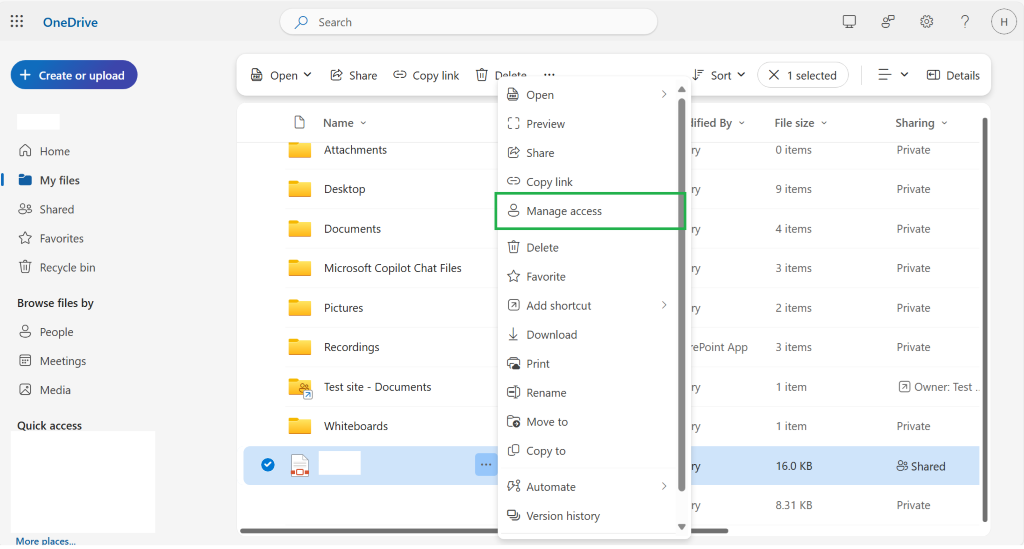Screen dimensions: 1024x549
Task: Click the Desktop folder icon
Action: pyautogui.click(x=300, y=189)
